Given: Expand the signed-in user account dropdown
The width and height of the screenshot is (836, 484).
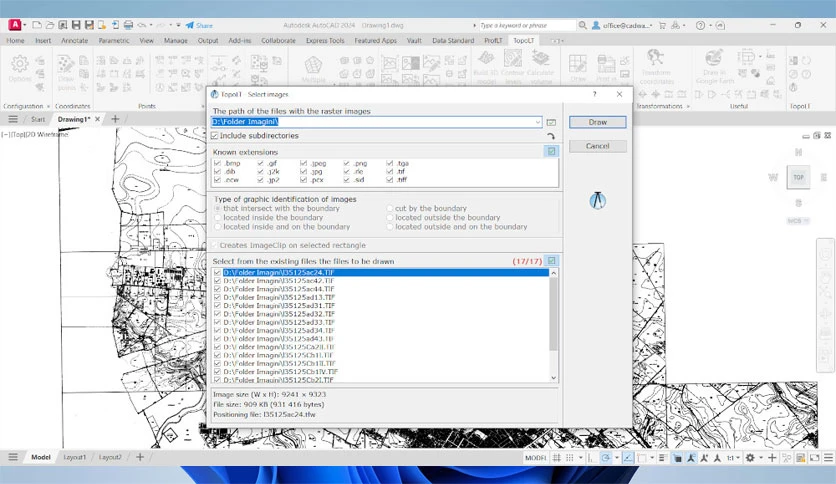Looking at the screenshot, I should [x=650, y=26].
